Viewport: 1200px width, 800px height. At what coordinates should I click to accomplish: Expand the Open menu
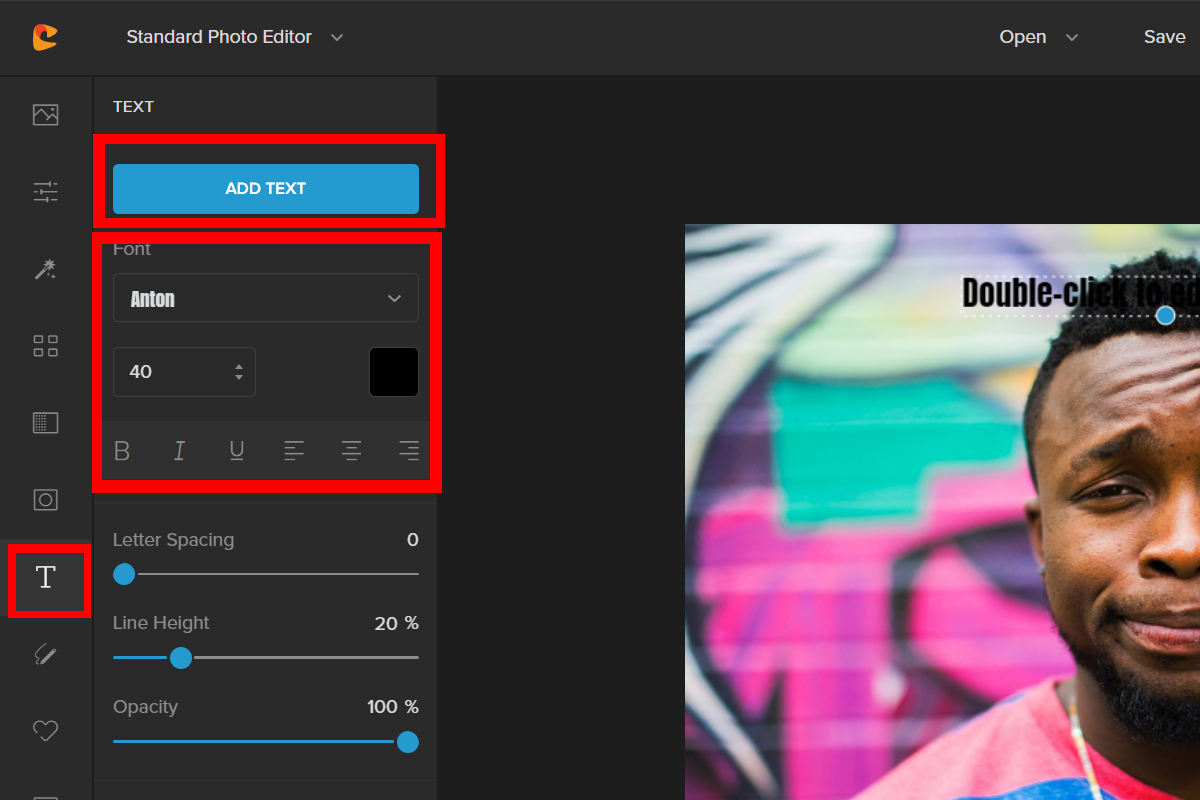pyautogui.click(x=1038, y=37)
